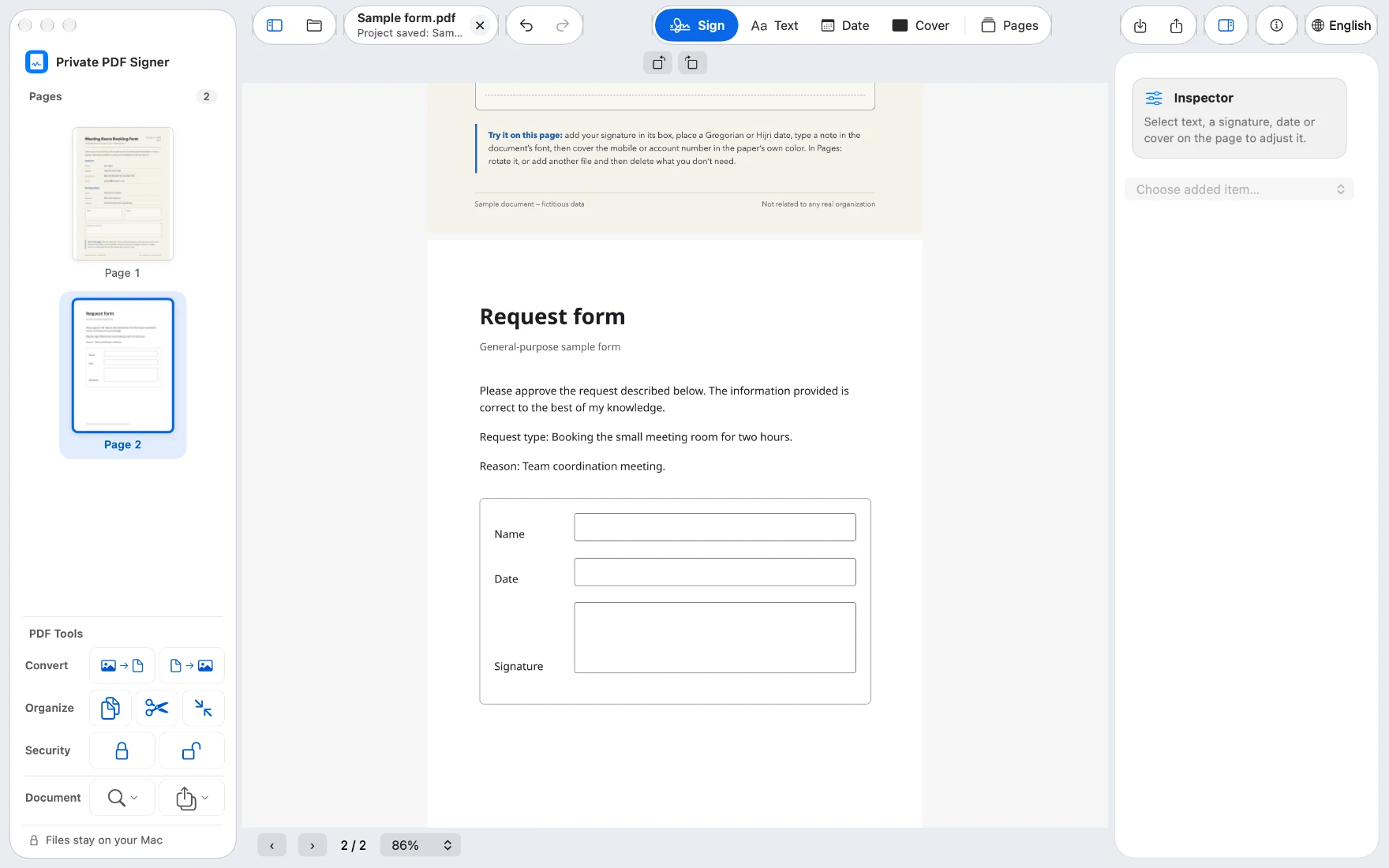Click the Date field on the form

[x=715, y=572]
